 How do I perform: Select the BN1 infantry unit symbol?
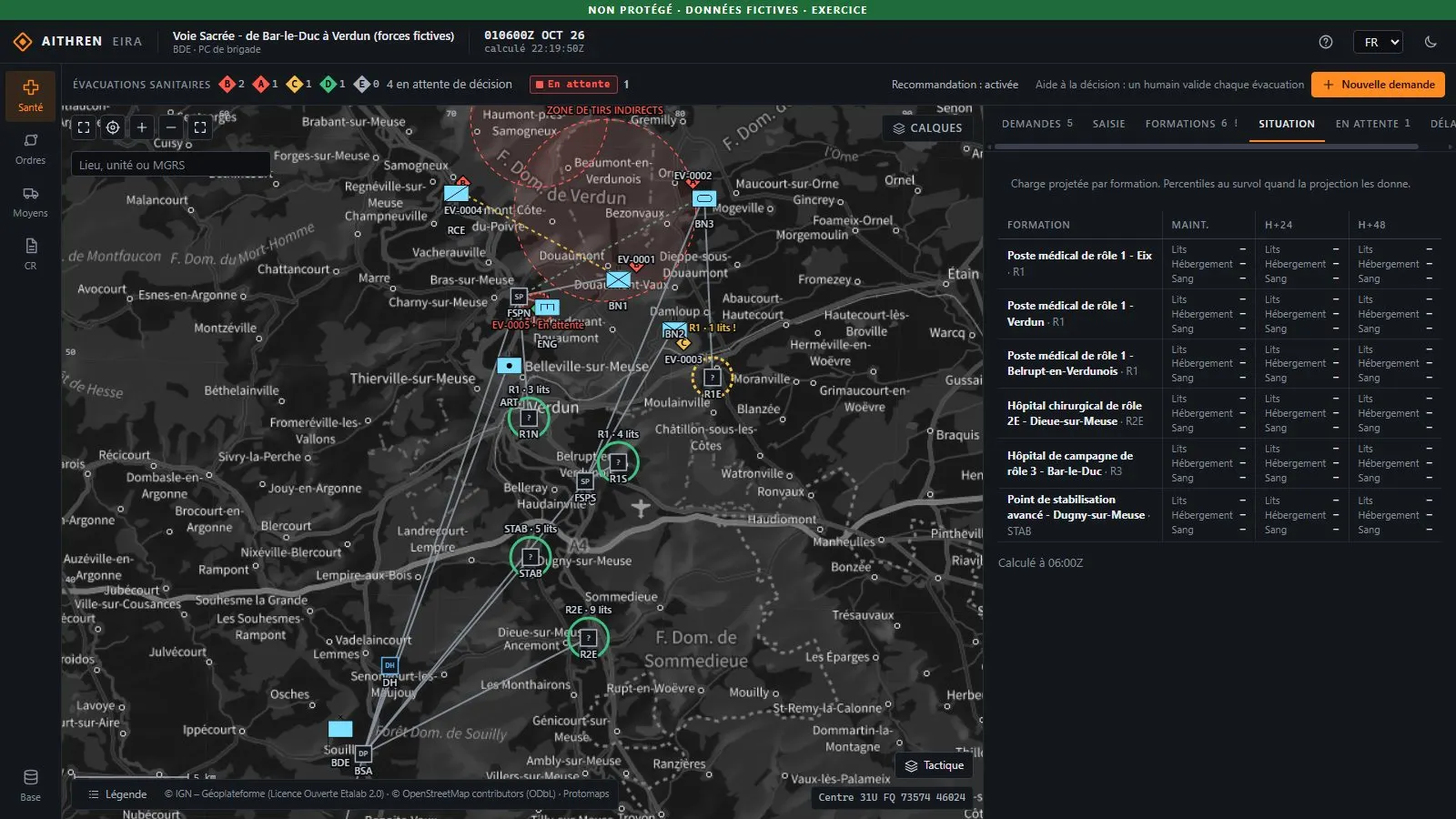[618, 280]
